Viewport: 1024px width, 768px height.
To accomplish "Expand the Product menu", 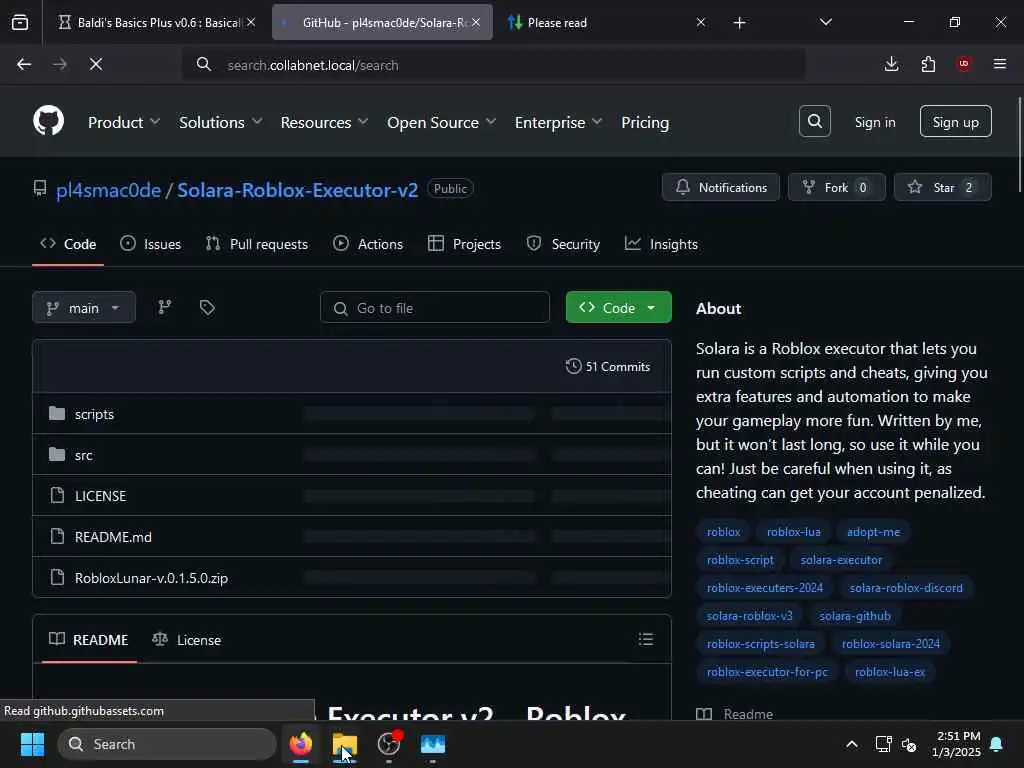I will click(123, 122).
